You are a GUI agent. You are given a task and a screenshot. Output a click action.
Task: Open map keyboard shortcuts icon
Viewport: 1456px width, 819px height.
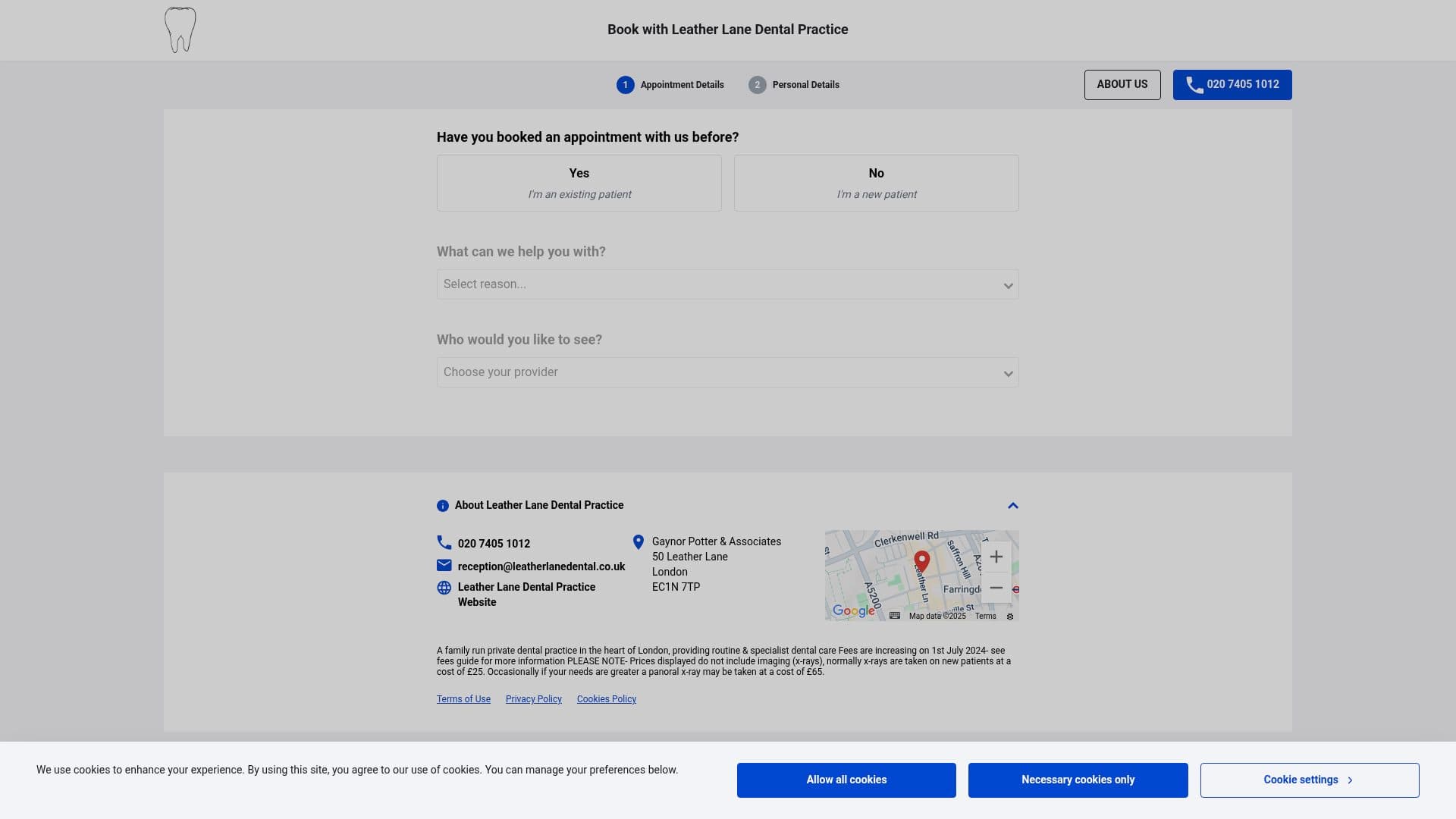tap(895, 616)
